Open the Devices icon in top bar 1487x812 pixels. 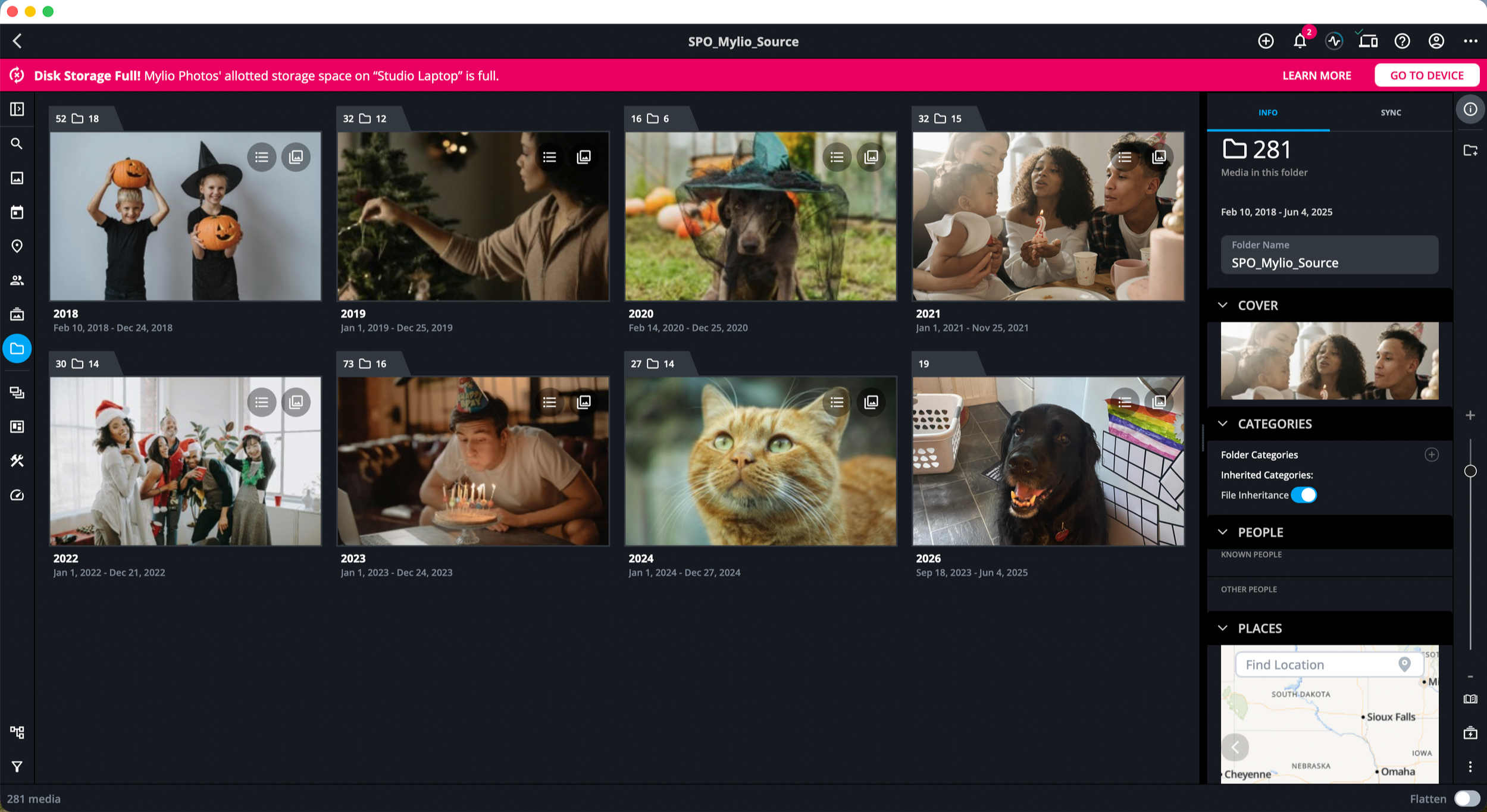pyautogui.click(x=1368, y=41)
